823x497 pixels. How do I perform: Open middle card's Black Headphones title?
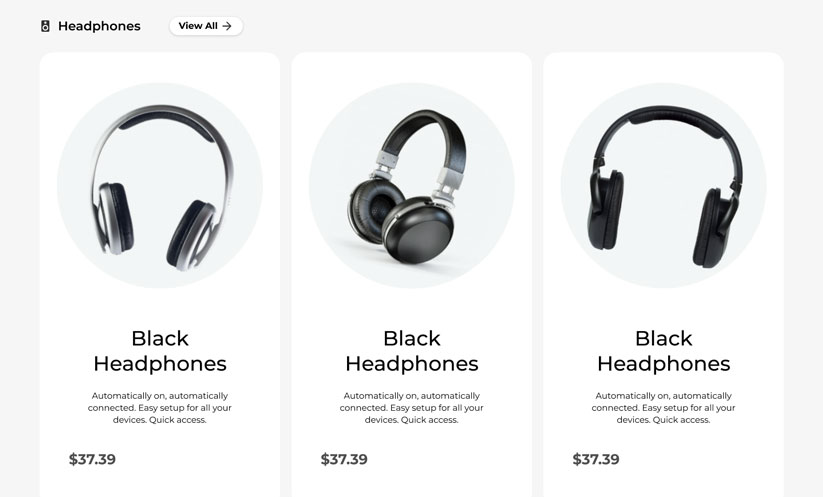tap(412, 351)
